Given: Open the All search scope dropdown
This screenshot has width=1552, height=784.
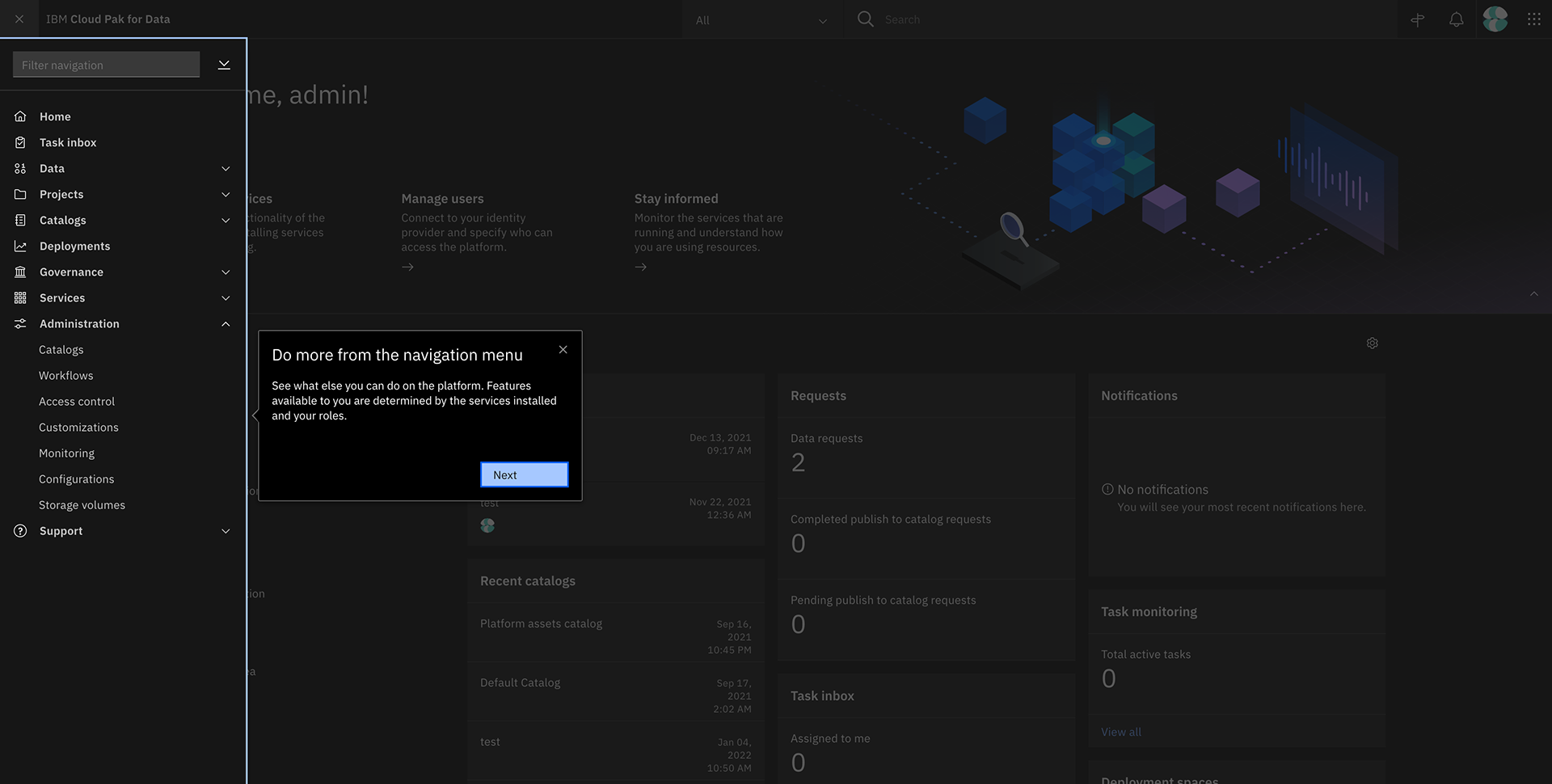Looking at the screenshot, I should pyautogui.click(x=761, y=19).
